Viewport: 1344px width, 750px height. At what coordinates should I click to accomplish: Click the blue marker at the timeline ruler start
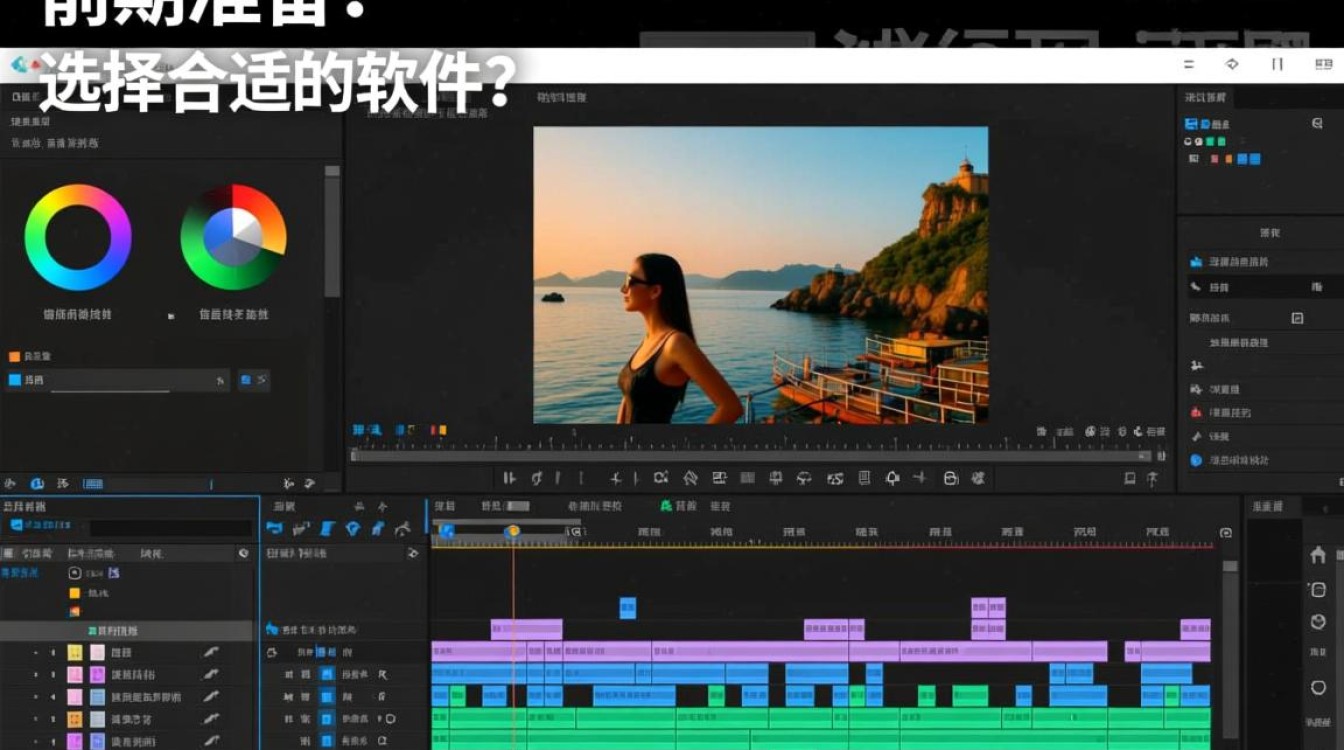[447, 532]
